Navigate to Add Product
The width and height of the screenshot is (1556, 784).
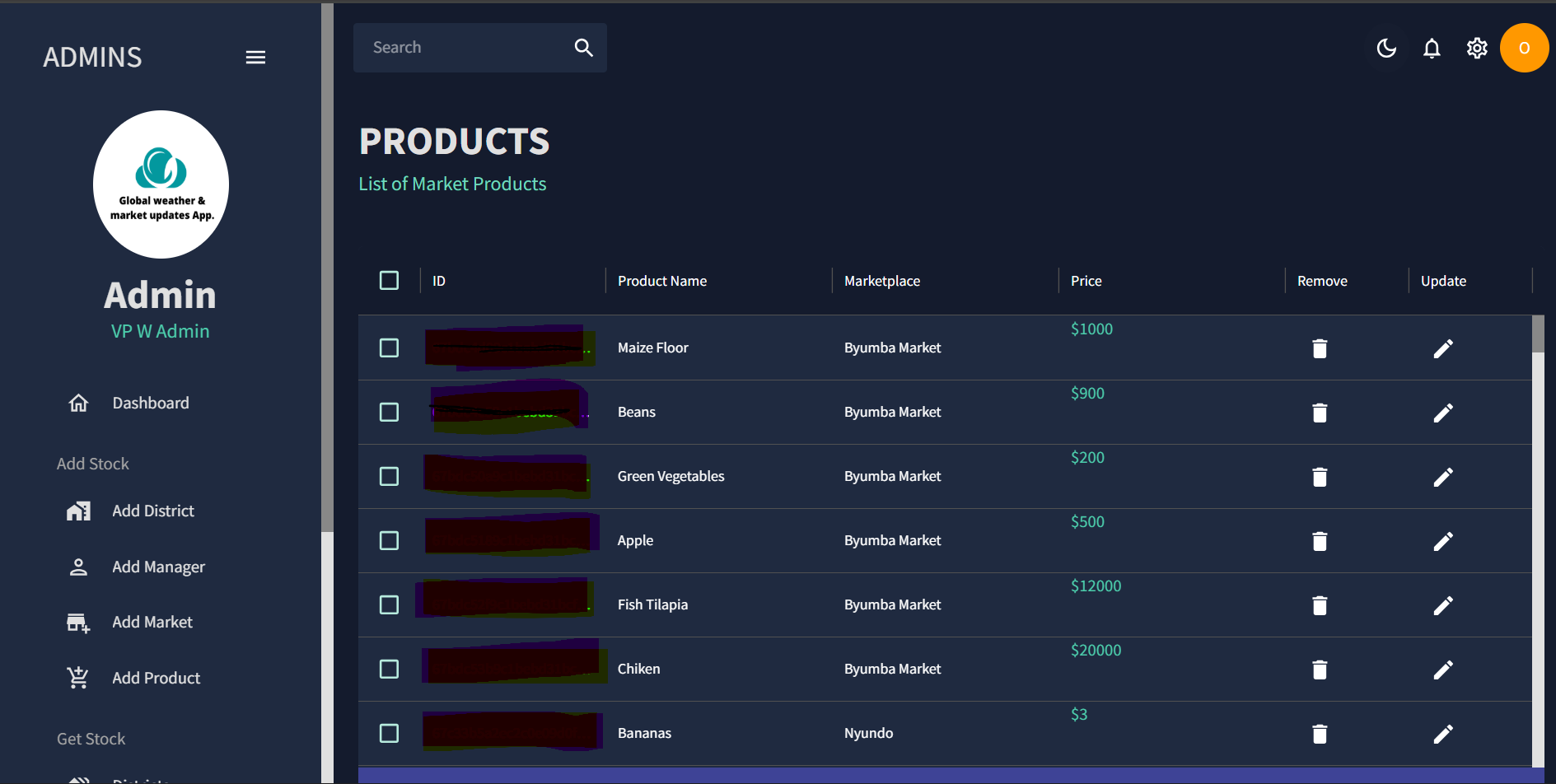click(x=156, y=678)
